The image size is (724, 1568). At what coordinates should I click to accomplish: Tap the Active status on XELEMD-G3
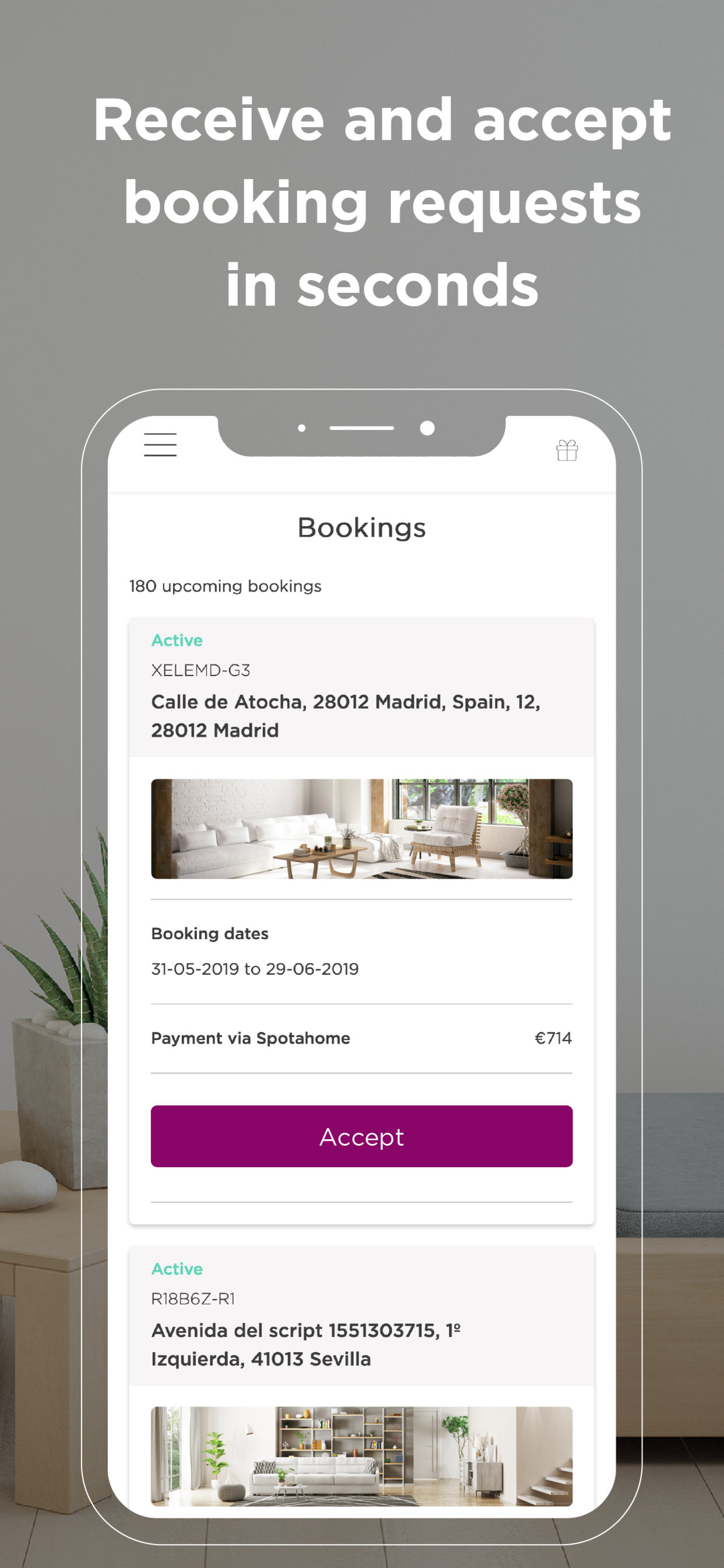tap(177, 640)
